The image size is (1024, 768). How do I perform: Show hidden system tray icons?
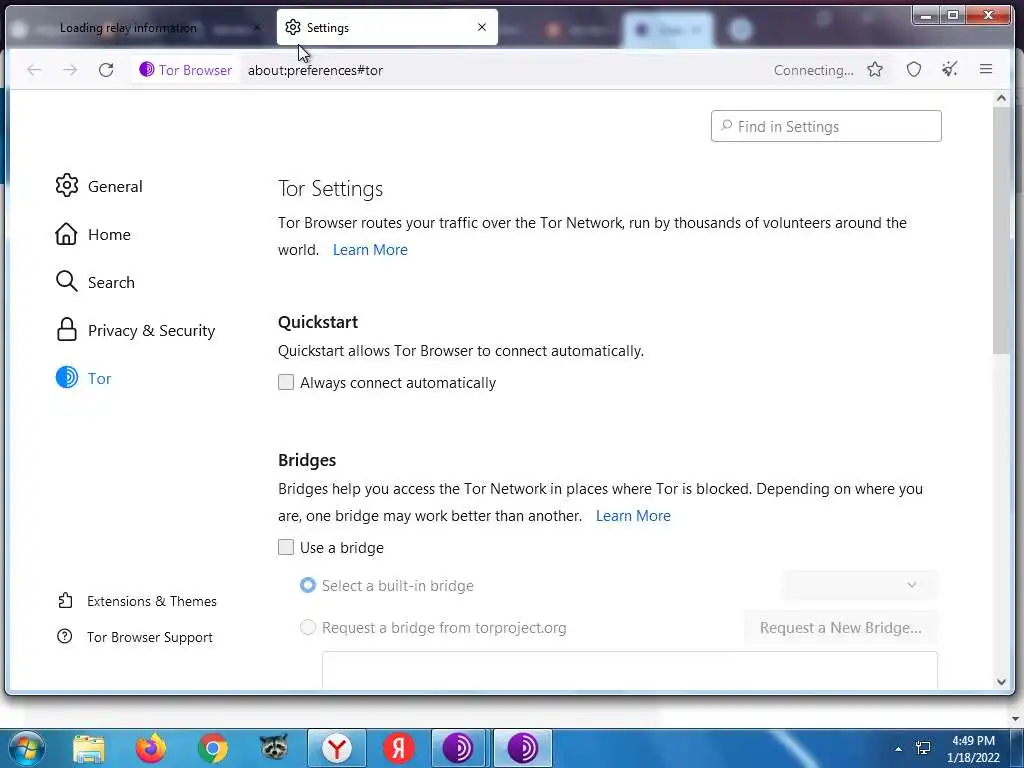(x=899, y=749)
